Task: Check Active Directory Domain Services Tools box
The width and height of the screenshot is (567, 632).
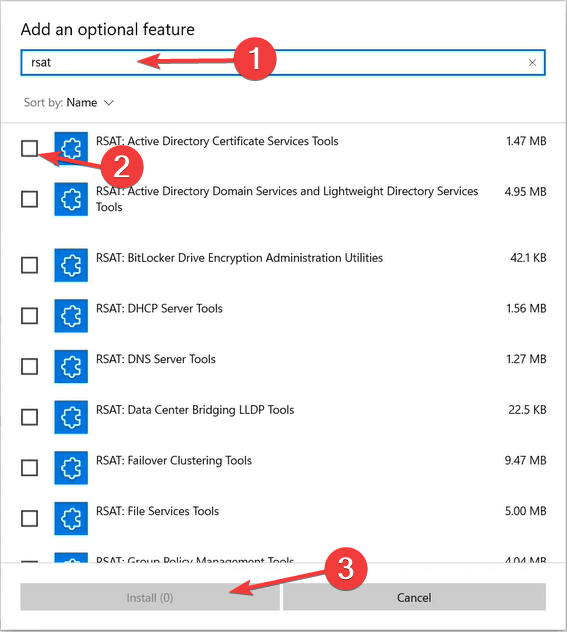Action: click(x=29, y=199)
